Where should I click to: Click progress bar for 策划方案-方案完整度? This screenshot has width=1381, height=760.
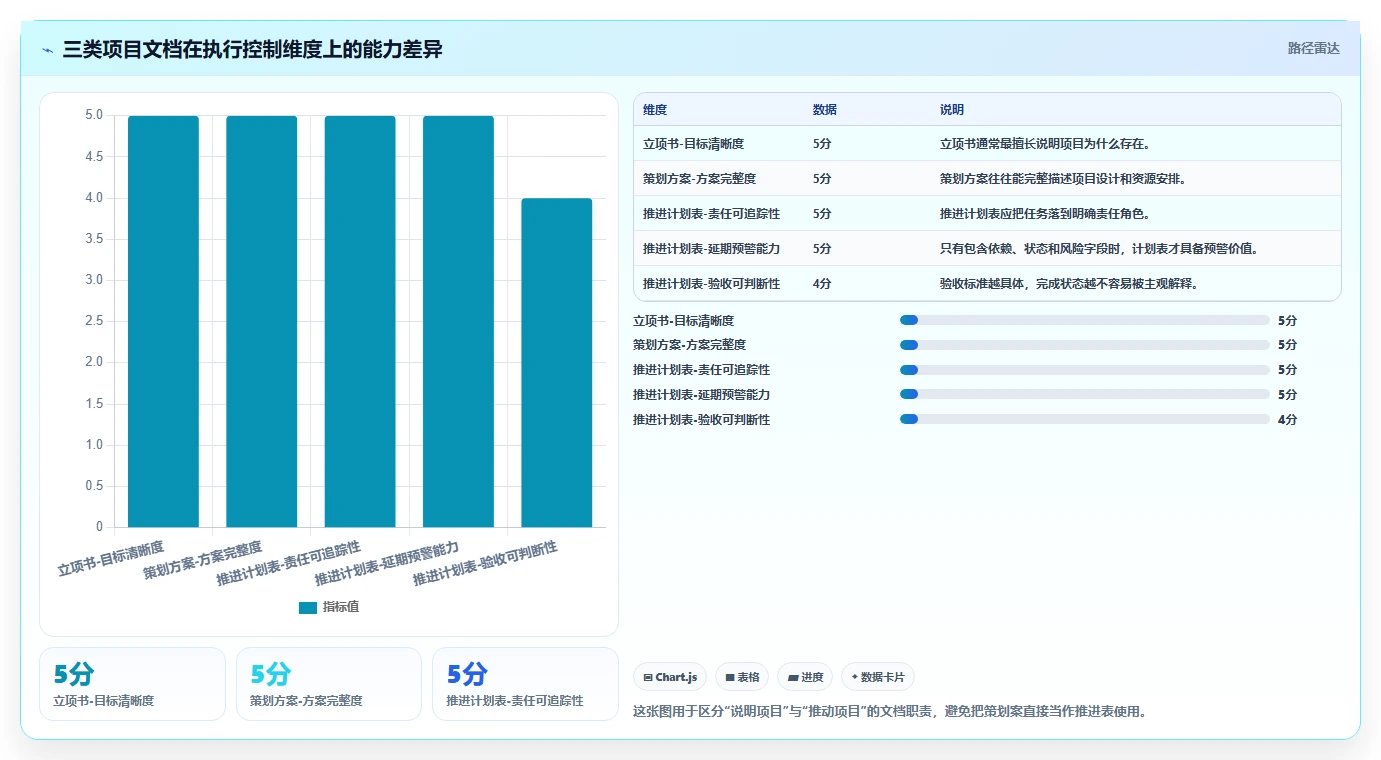tap(1085, 345)
